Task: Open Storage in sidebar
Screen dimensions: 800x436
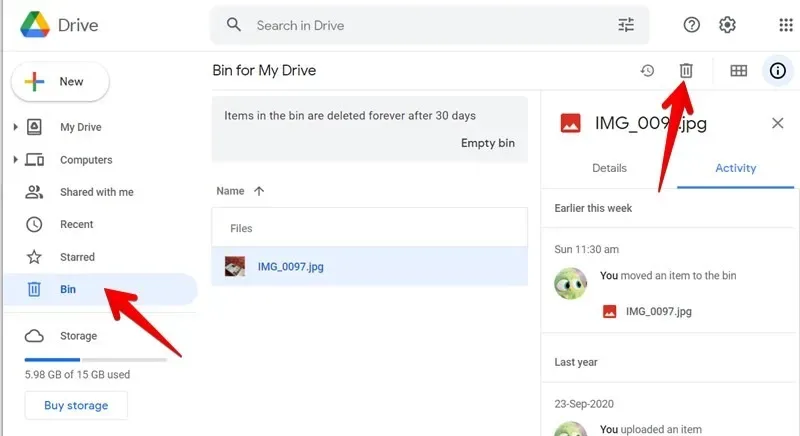Action: tap(79, 336)
